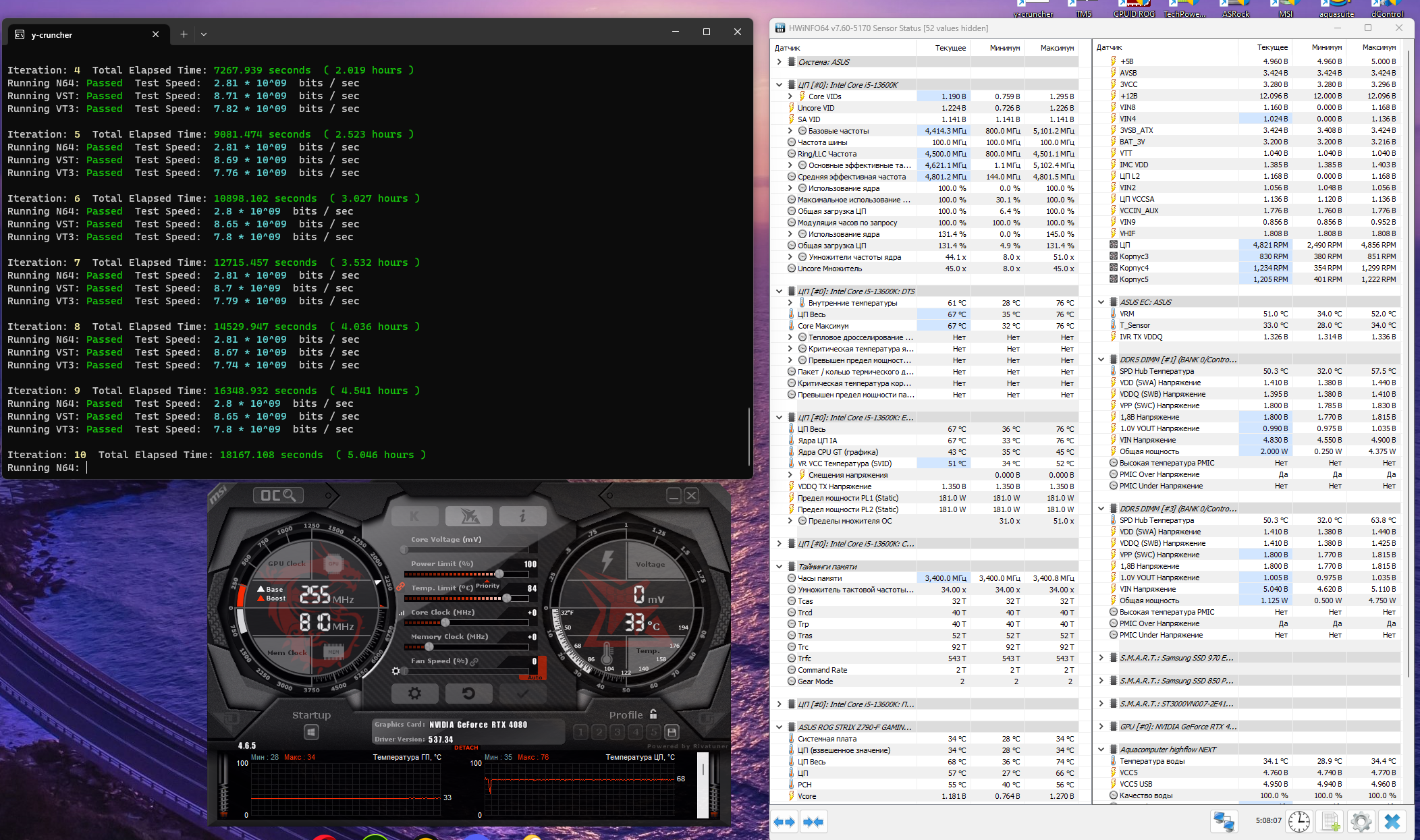Toggle the Profile lock icon
Viewport: 1420px width, 840px height.
[x=653, y=714]
